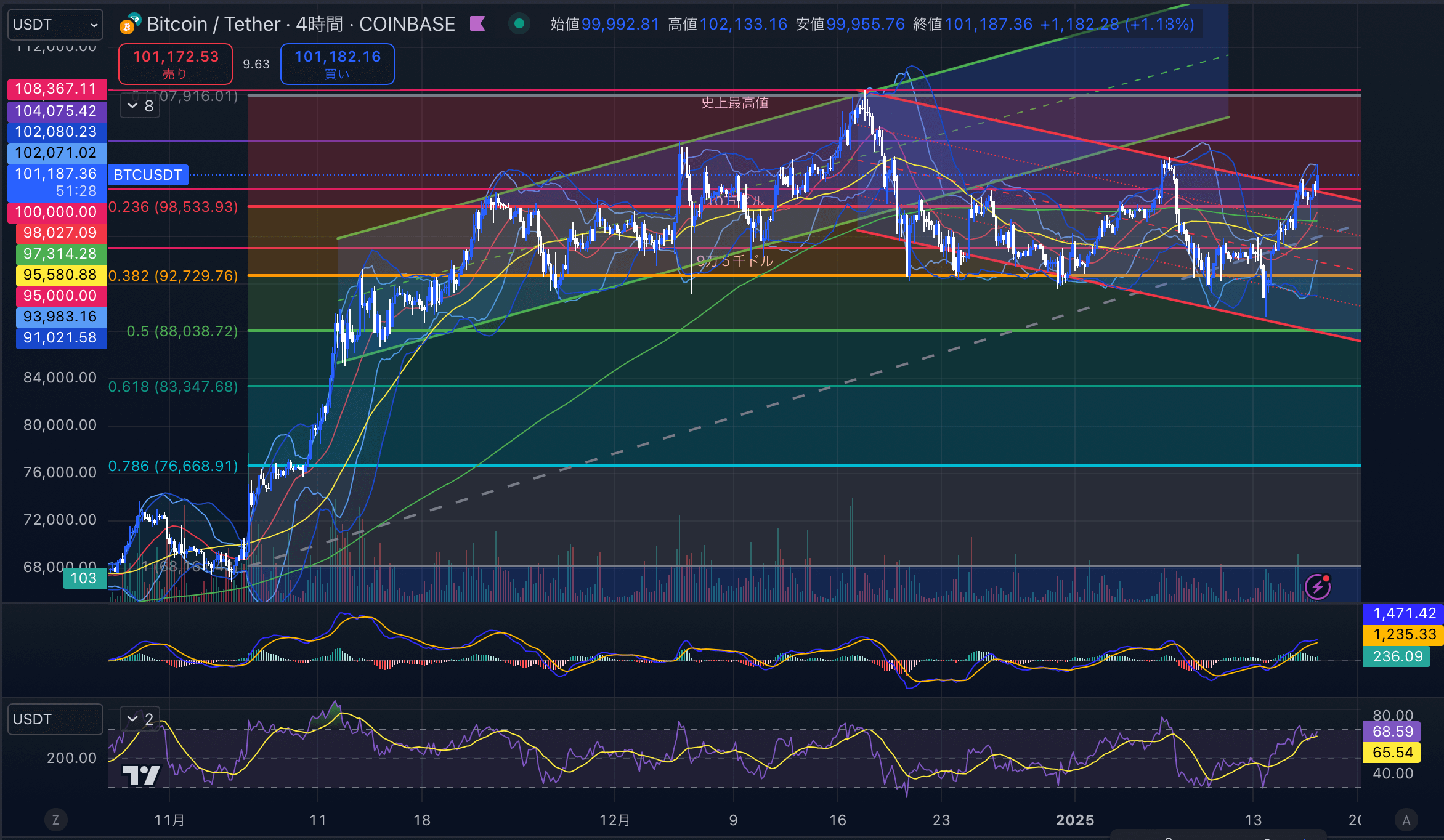The image size is (1444, 840).
Task: Select the 95,580.88 yellow price label
Action: 61,275
